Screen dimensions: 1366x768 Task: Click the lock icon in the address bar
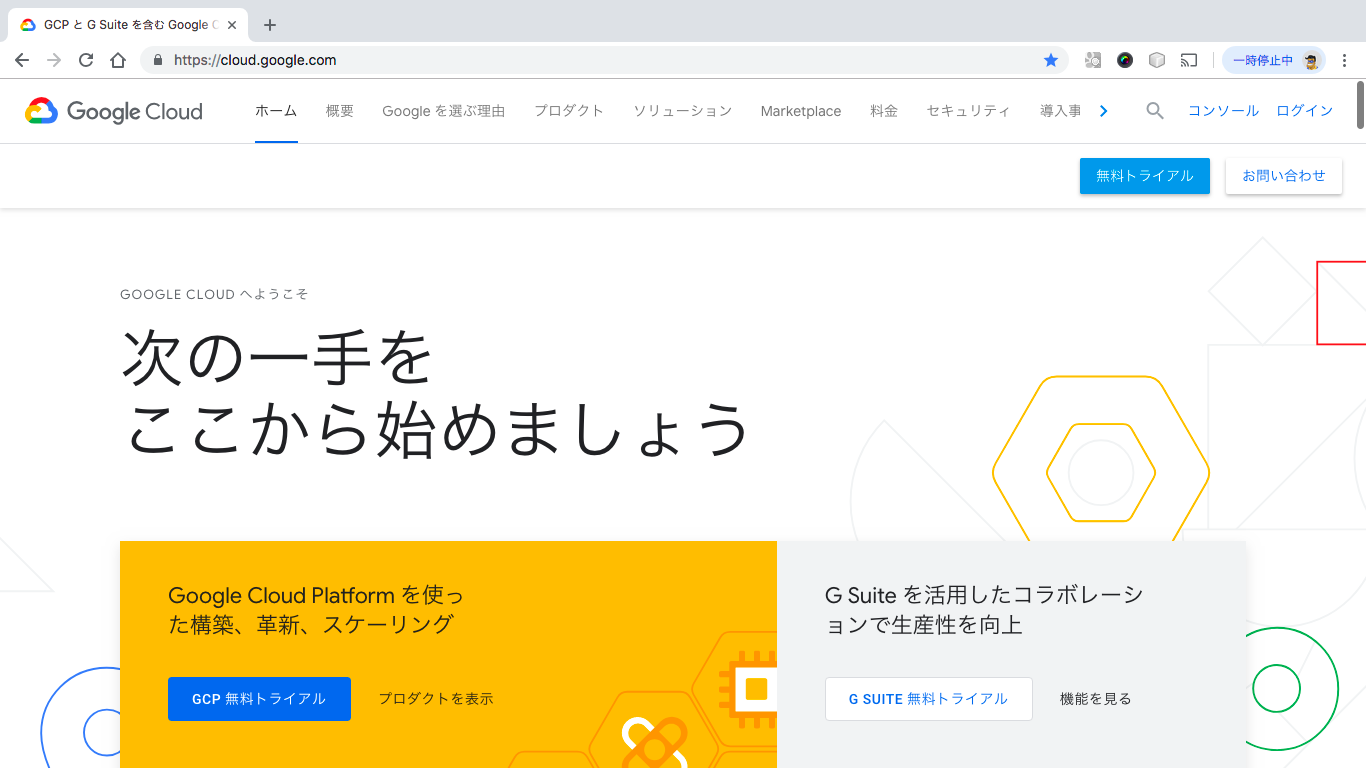[x=157, y=60]
